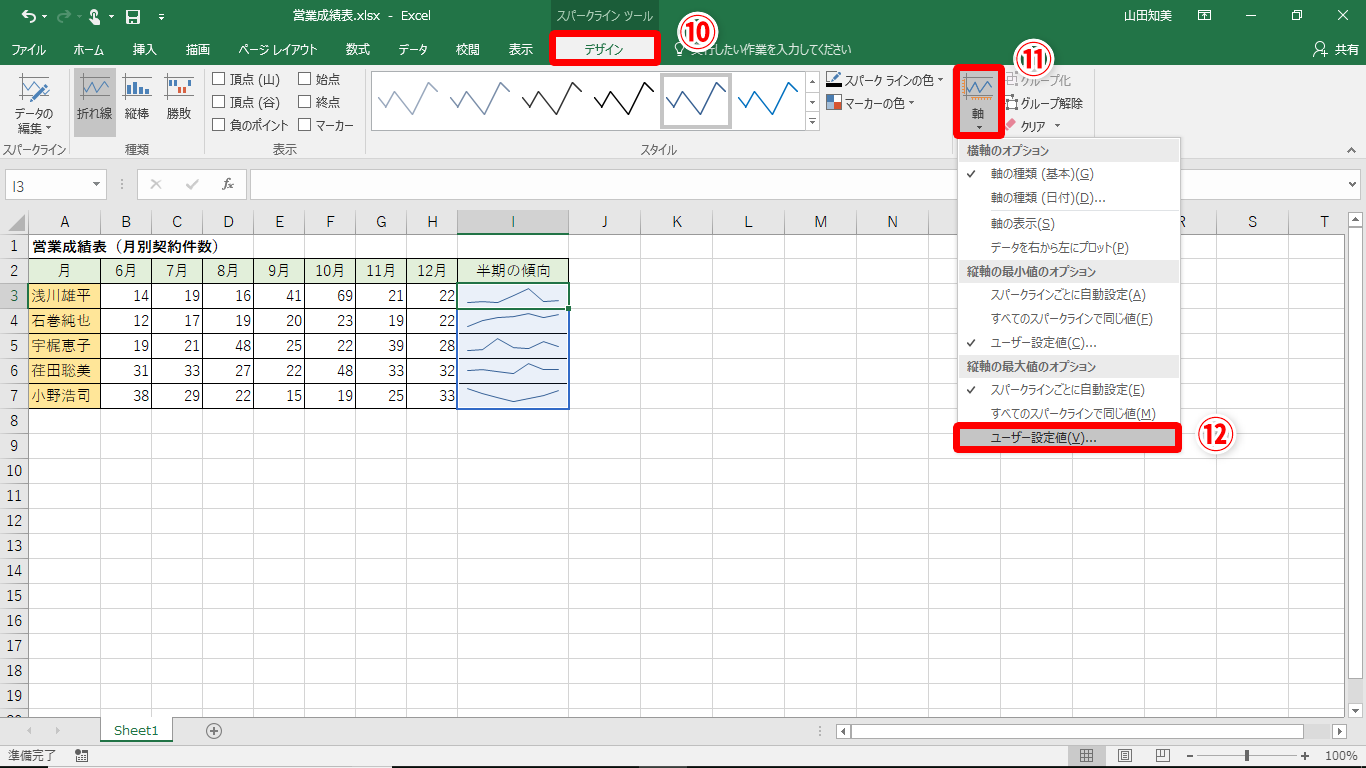Screen dimensions: 1366x768
Task: Enable the 頂点 (谷) low point checkbox
Action: tap(219, 102)
